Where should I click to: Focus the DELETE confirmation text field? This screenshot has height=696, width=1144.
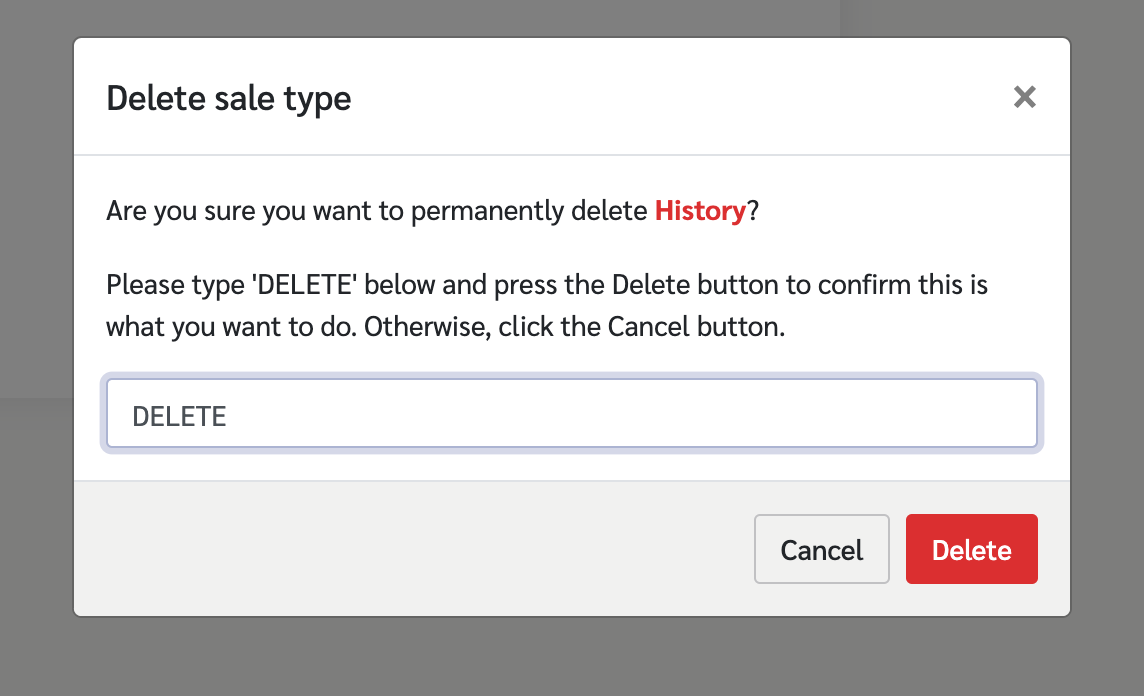(x=571, y=413)
